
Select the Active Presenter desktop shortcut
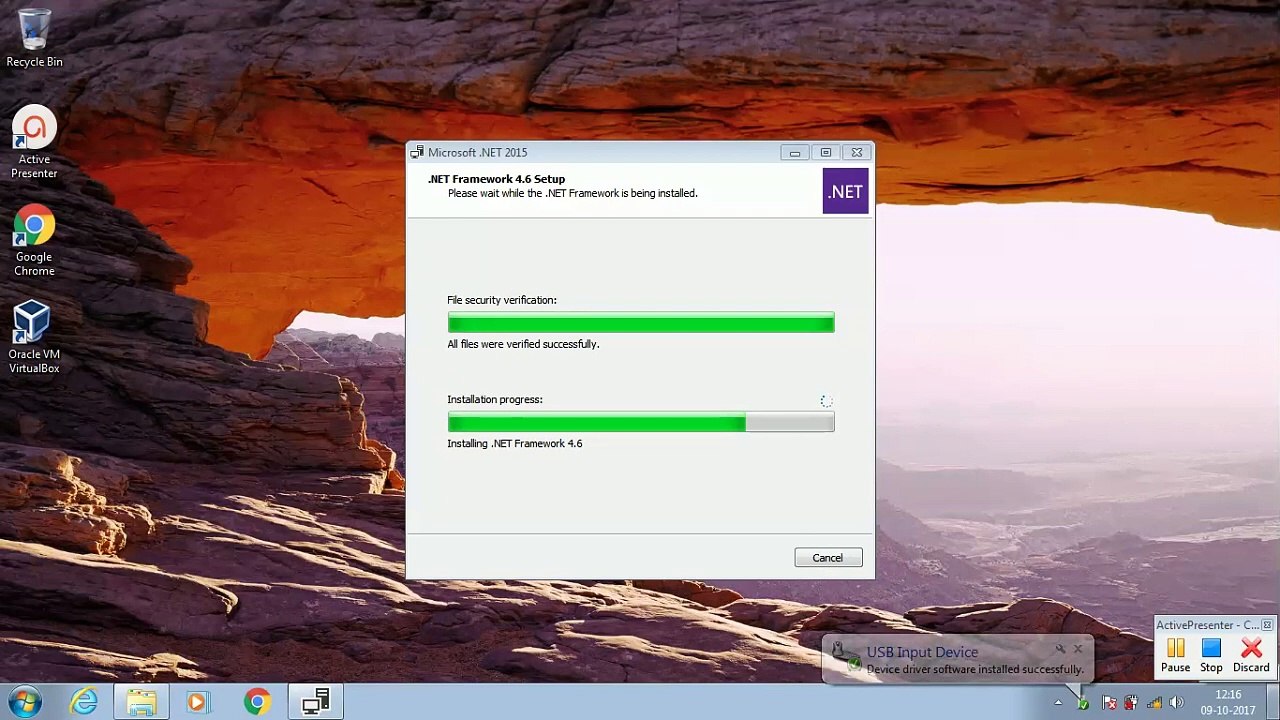(x=34, y=143)
